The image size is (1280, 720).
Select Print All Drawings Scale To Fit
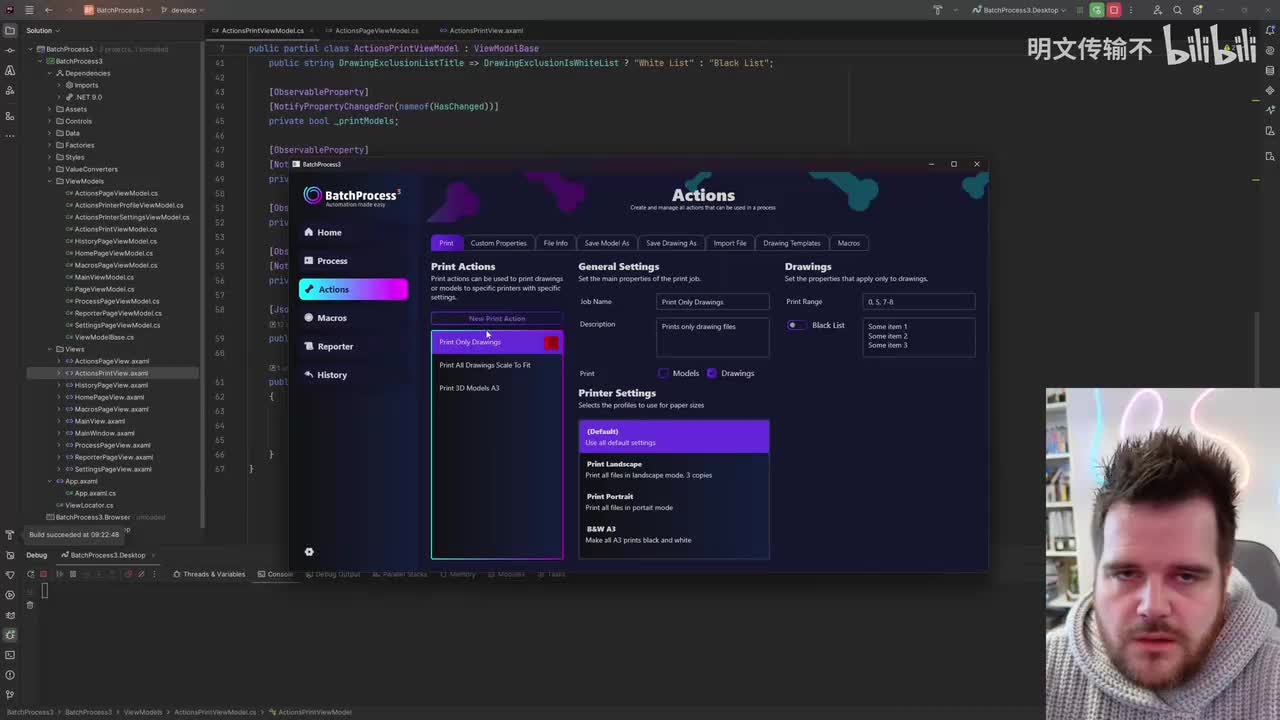[497, 365]
